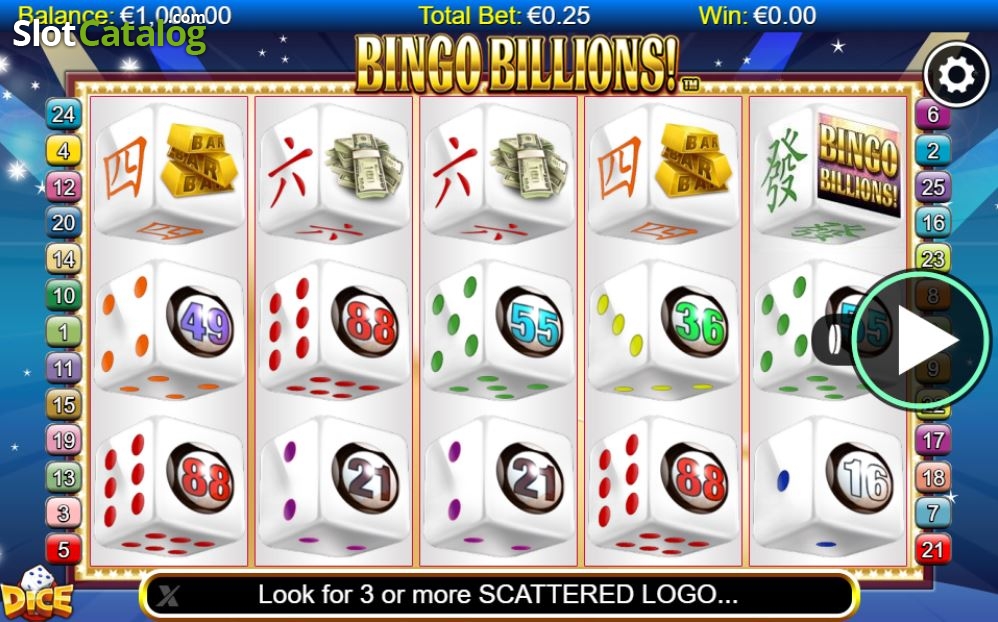Viewport: 998px width, 622px height.
Task: Select payline 25 indicator on right
Action: 933,187
